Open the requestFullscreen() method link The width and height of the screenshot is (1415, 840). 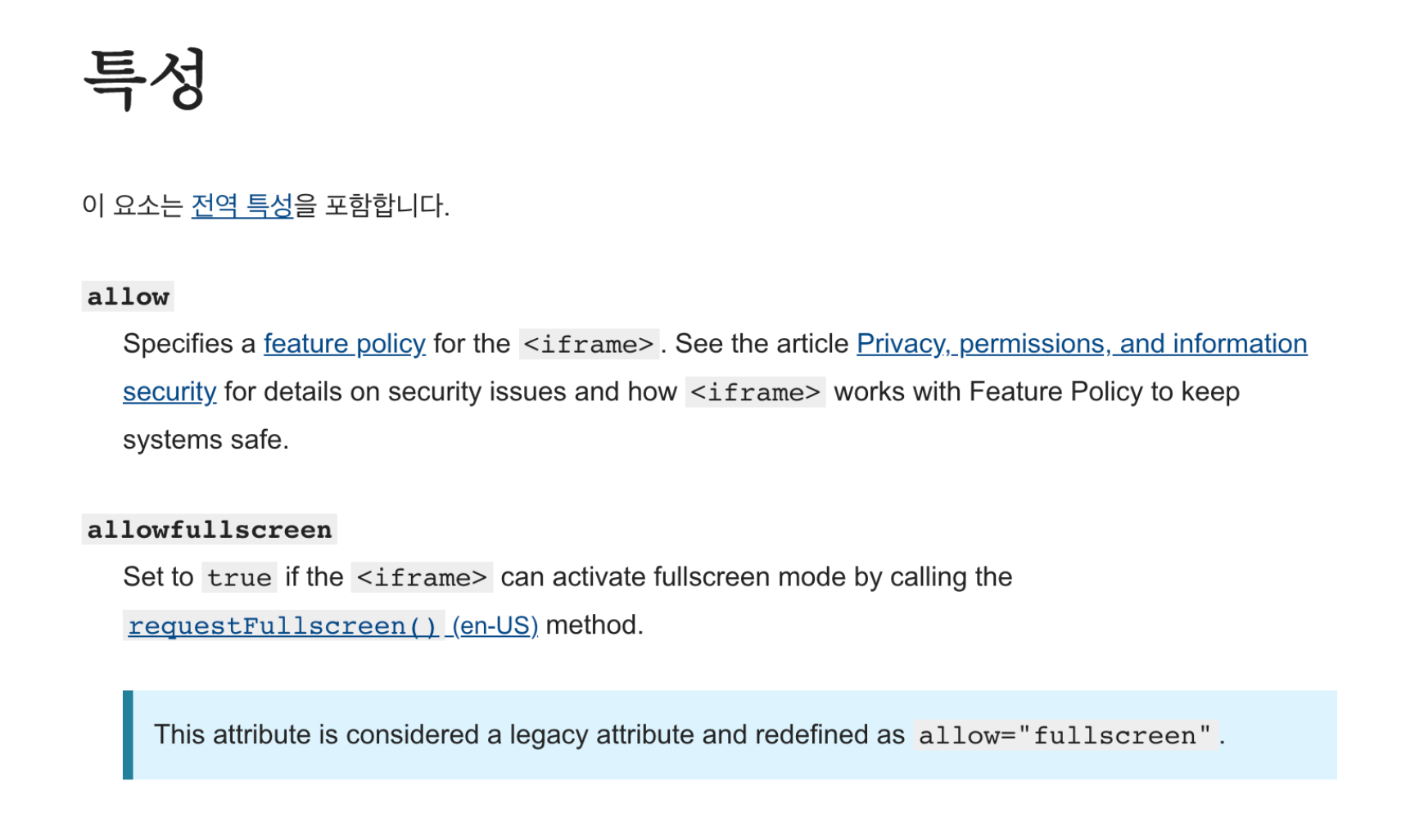(283, 626)
